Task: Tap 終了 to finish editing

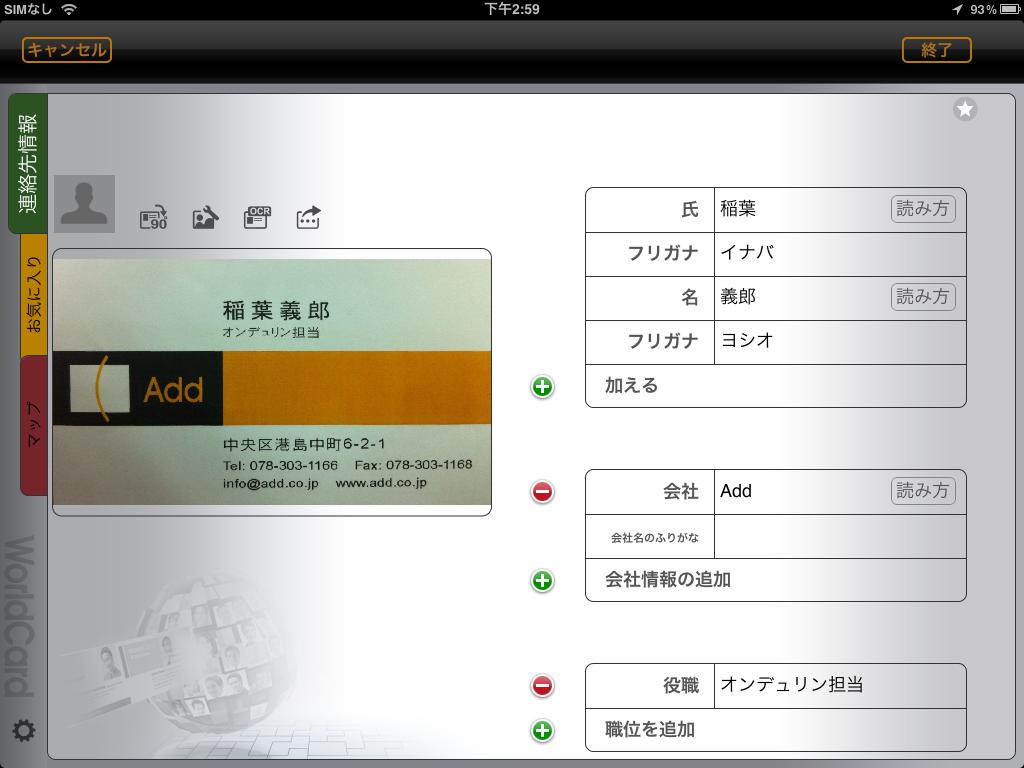Action: 936,50
